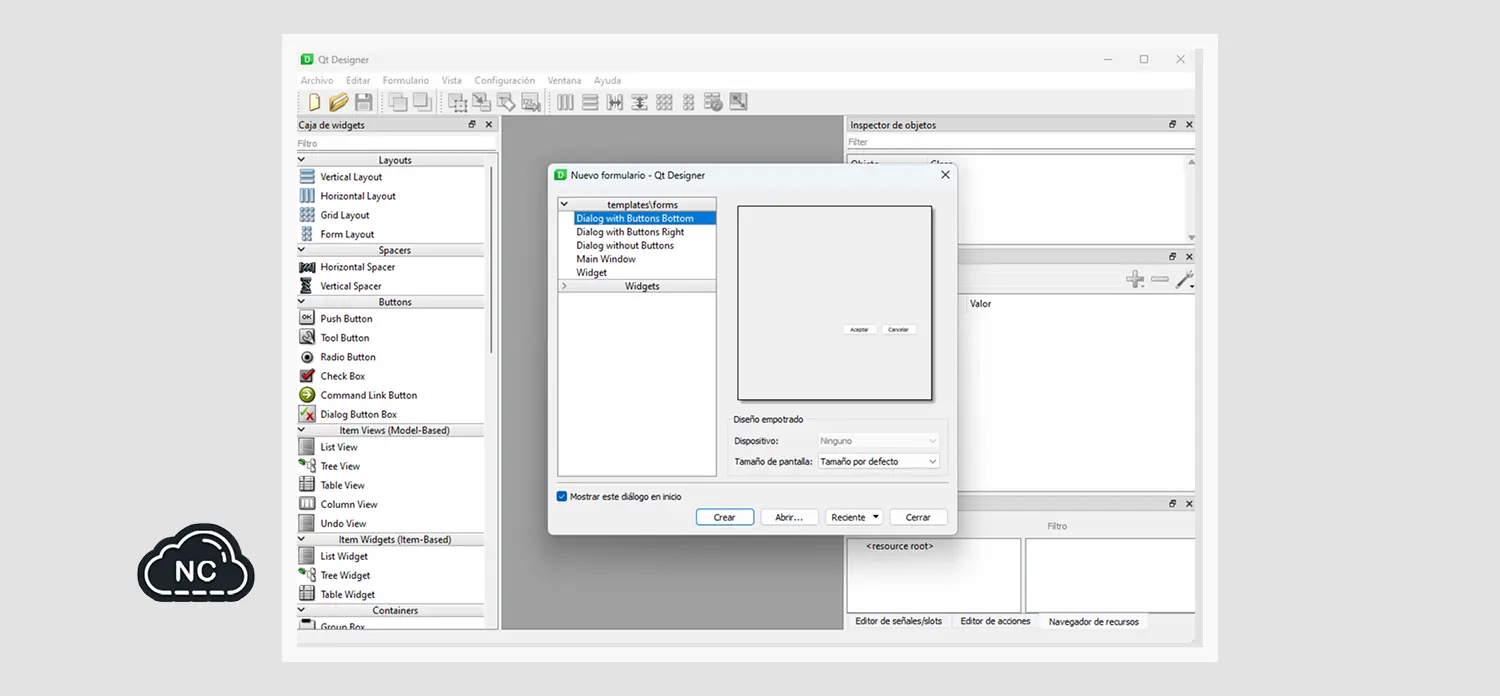Collapse Item Views (Model-Based) category

tap(302, 430)
